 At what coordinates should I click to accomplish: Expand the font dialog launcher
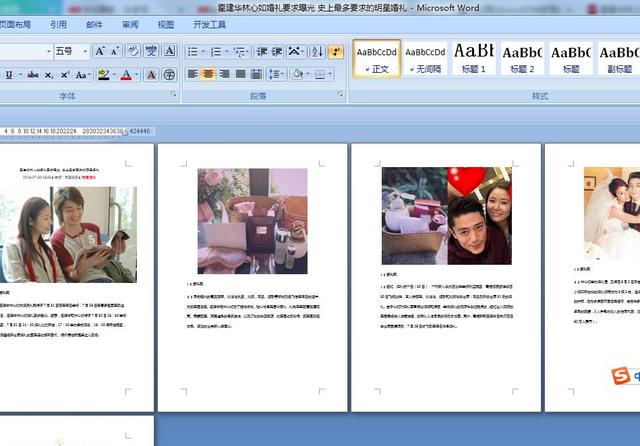[173, 95]
